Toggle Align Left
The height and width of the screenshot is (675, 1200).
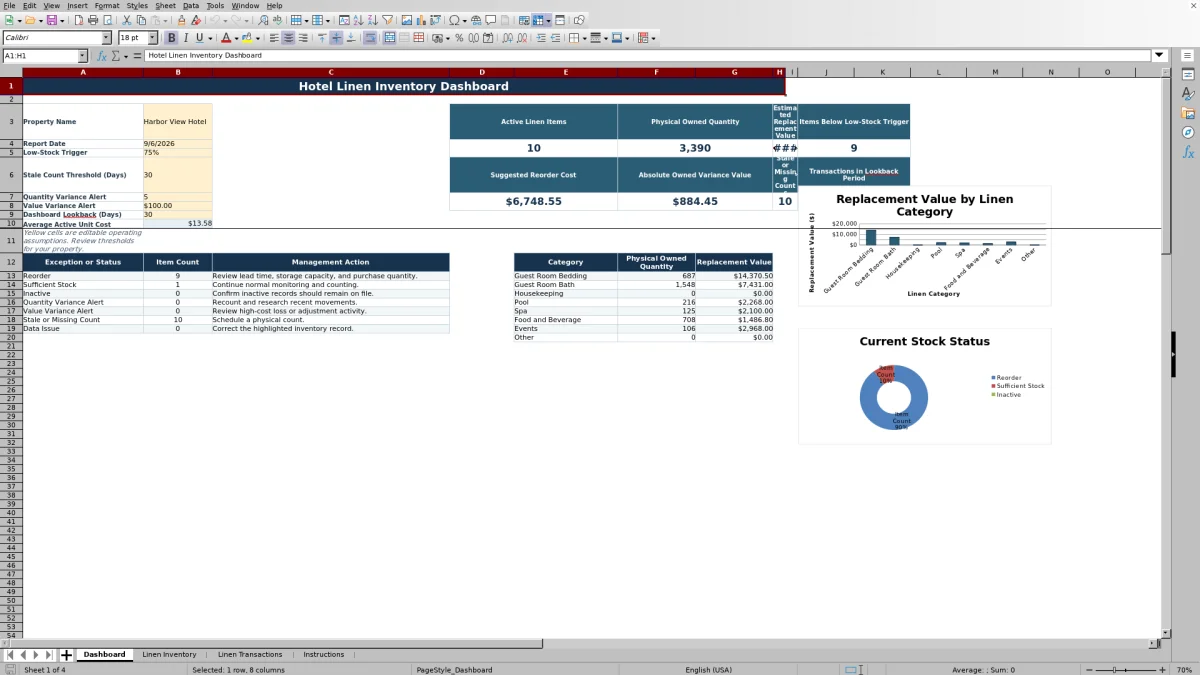(x=273, y=38)
